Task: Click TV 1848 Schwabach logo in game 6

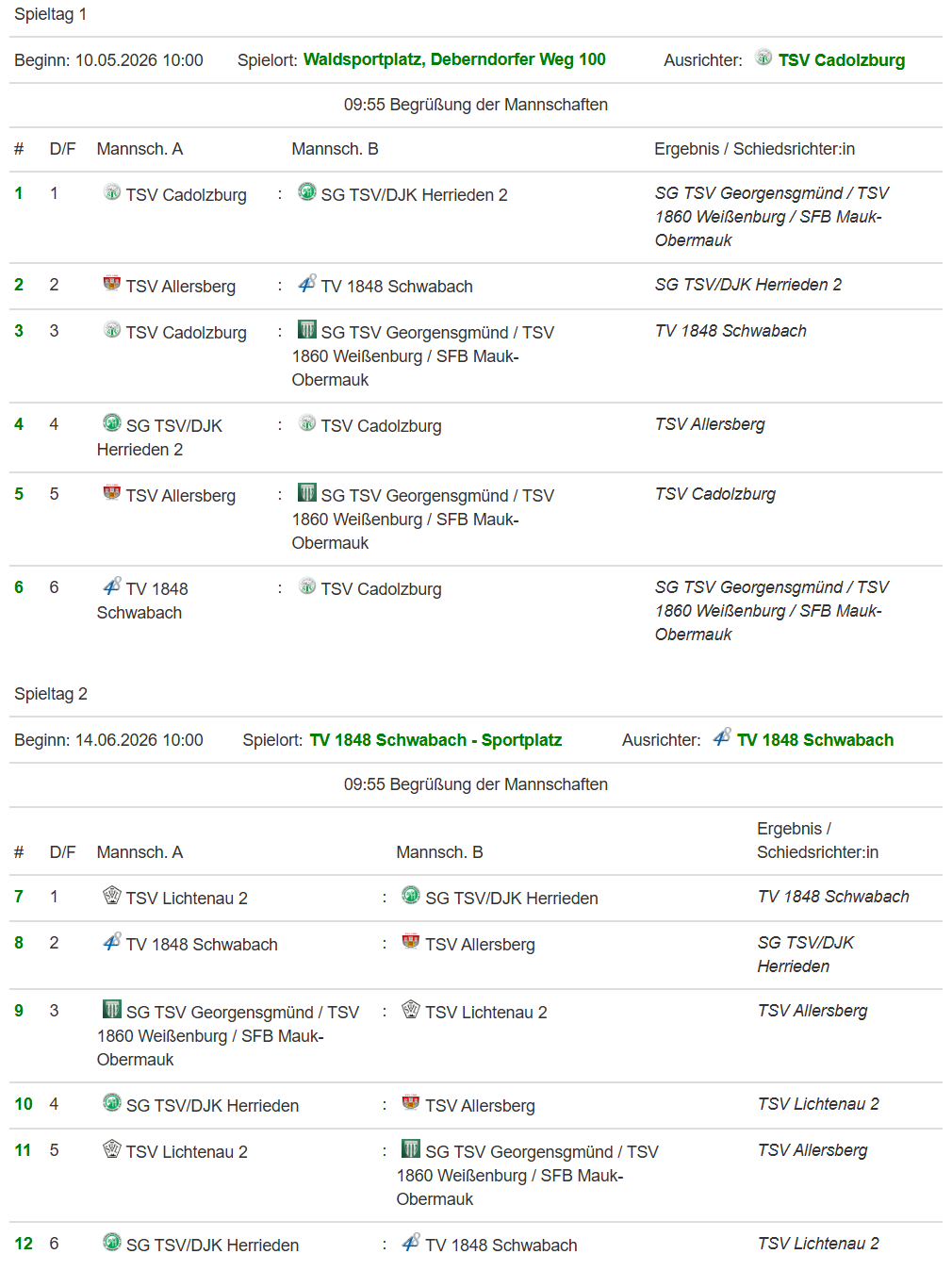Action: tap(112, 586)
